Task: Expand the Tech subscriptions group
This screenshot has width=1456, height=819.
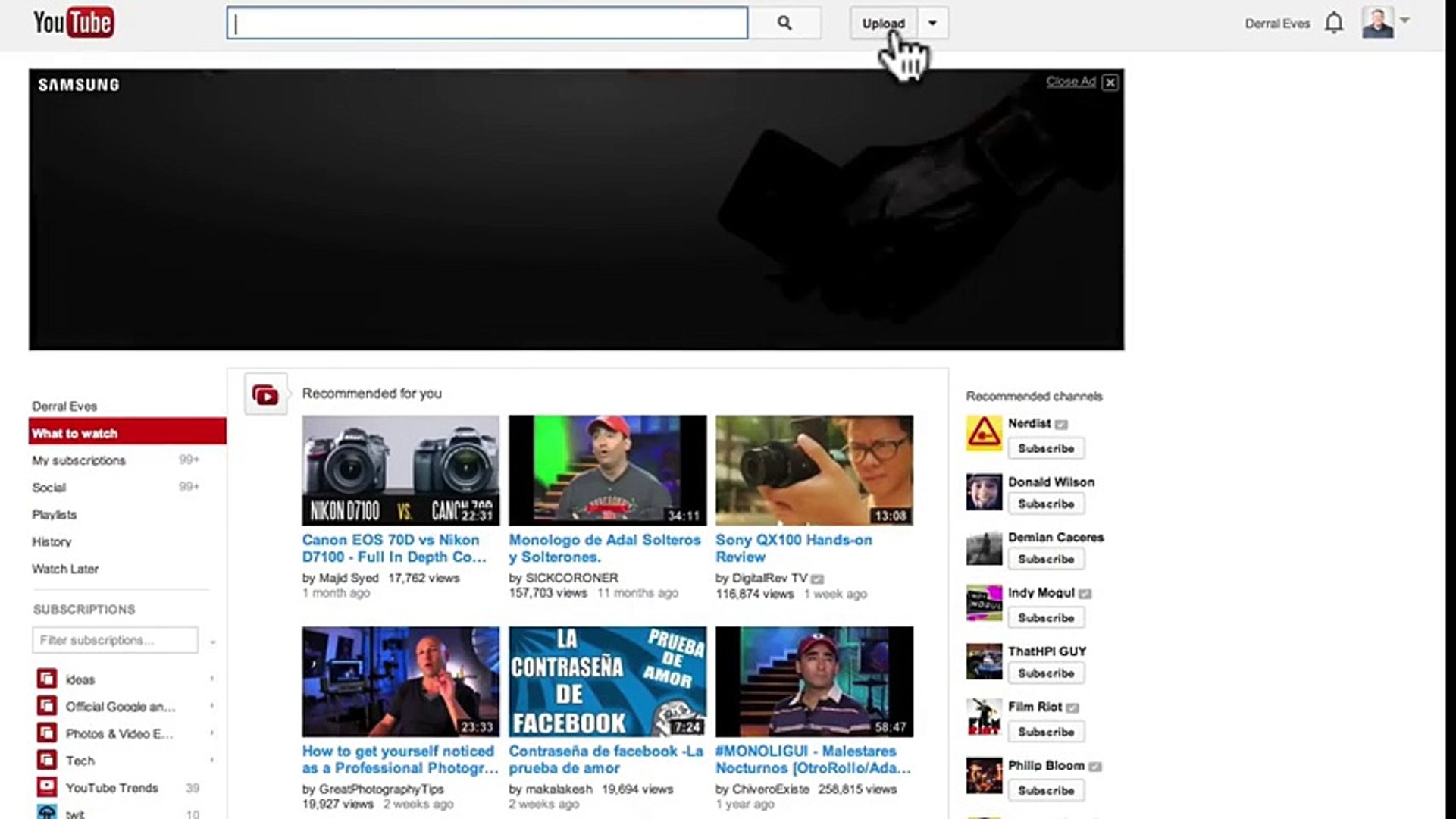Action: (211, 760)
